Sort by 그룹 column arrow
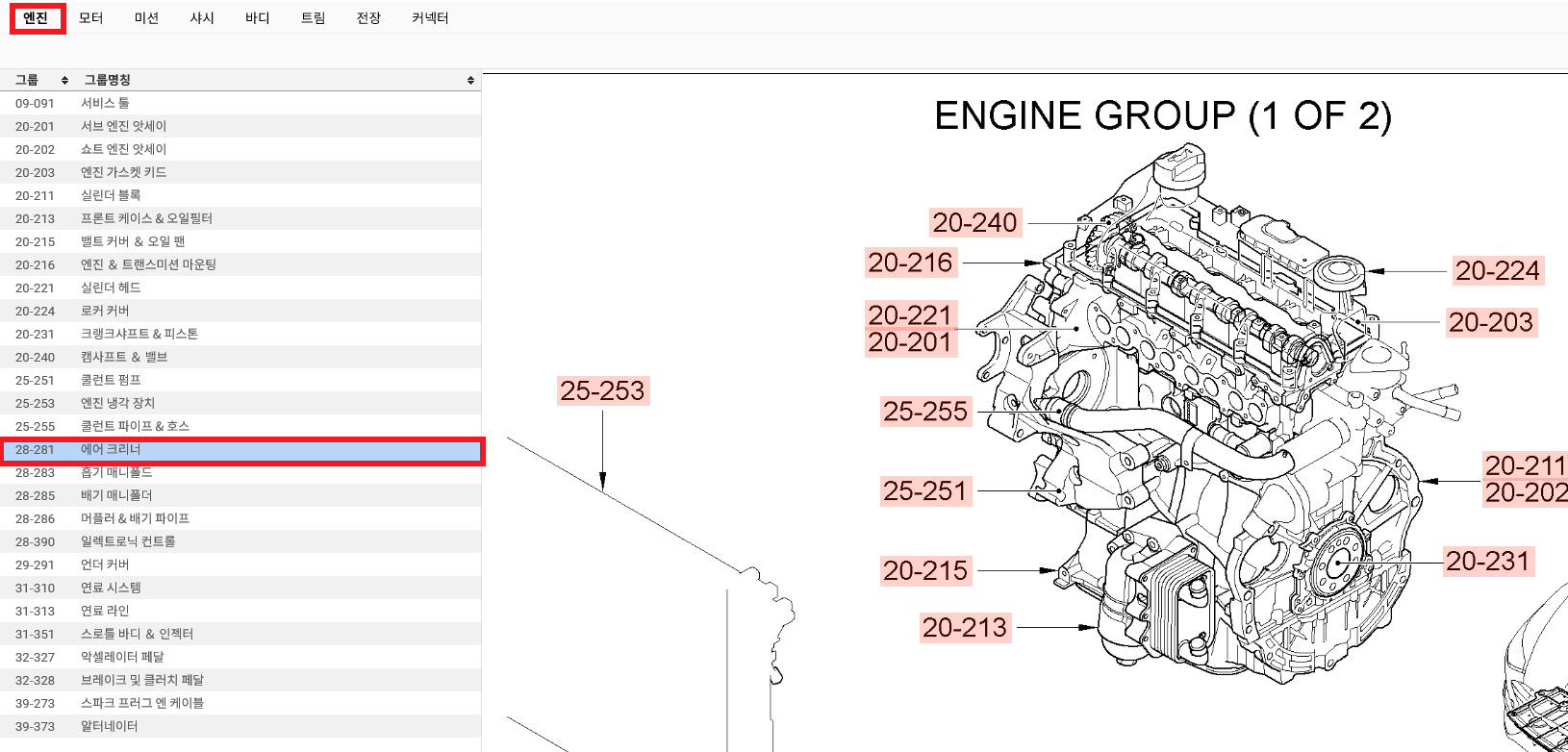Viewport: 1568px width, 752px height. click(x=64, y=80)
